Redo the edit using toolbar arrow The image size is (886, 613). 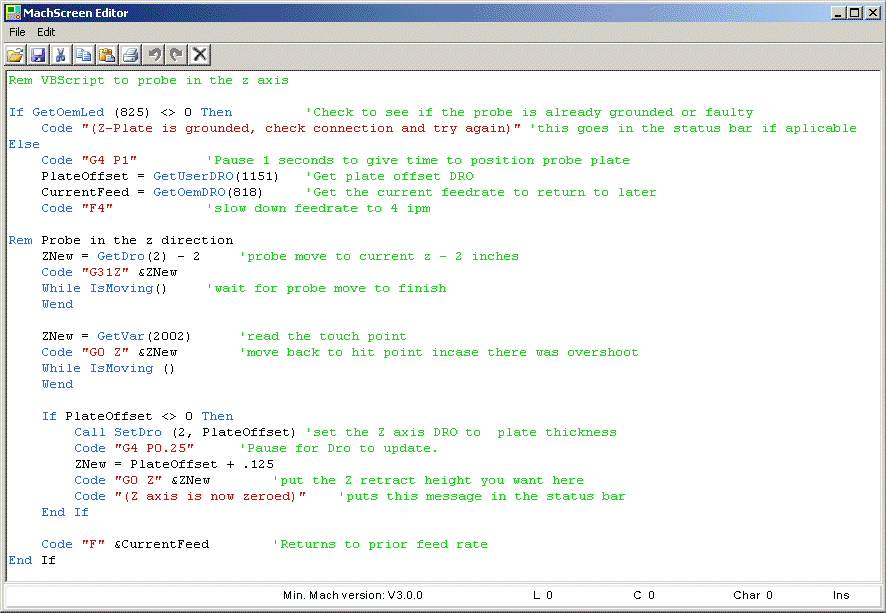point(176,54)
